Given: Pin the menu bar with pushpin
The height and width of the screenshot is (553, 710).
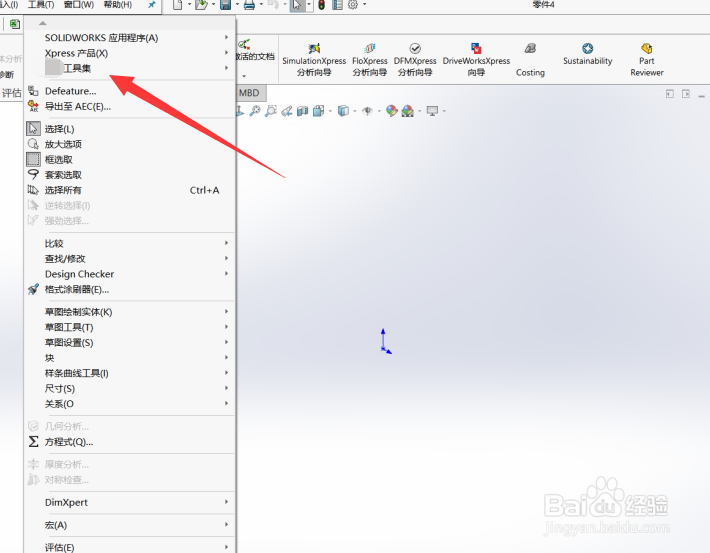Looking at the screenshot, I should point(152,5).
